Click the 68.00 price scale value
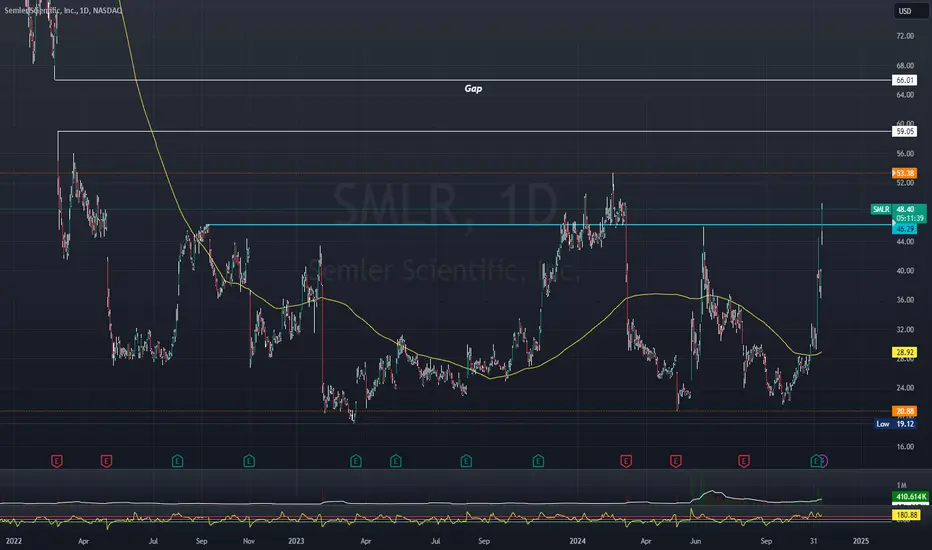The width and height of the screenshot is (932, 550). click(905, 65)
